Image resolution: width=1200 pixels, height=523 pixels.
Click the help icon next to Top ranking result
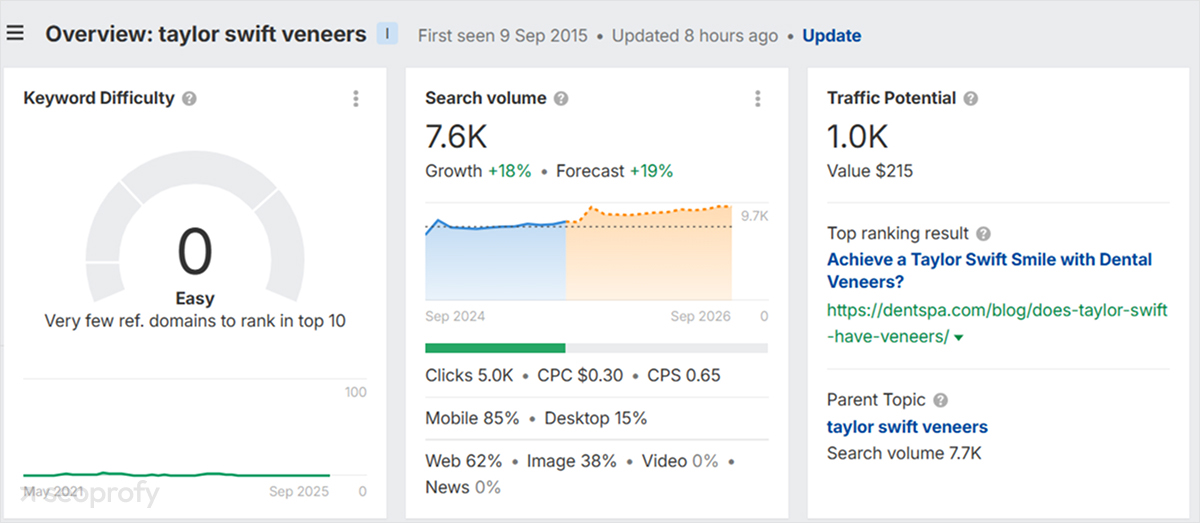(984, 233)
